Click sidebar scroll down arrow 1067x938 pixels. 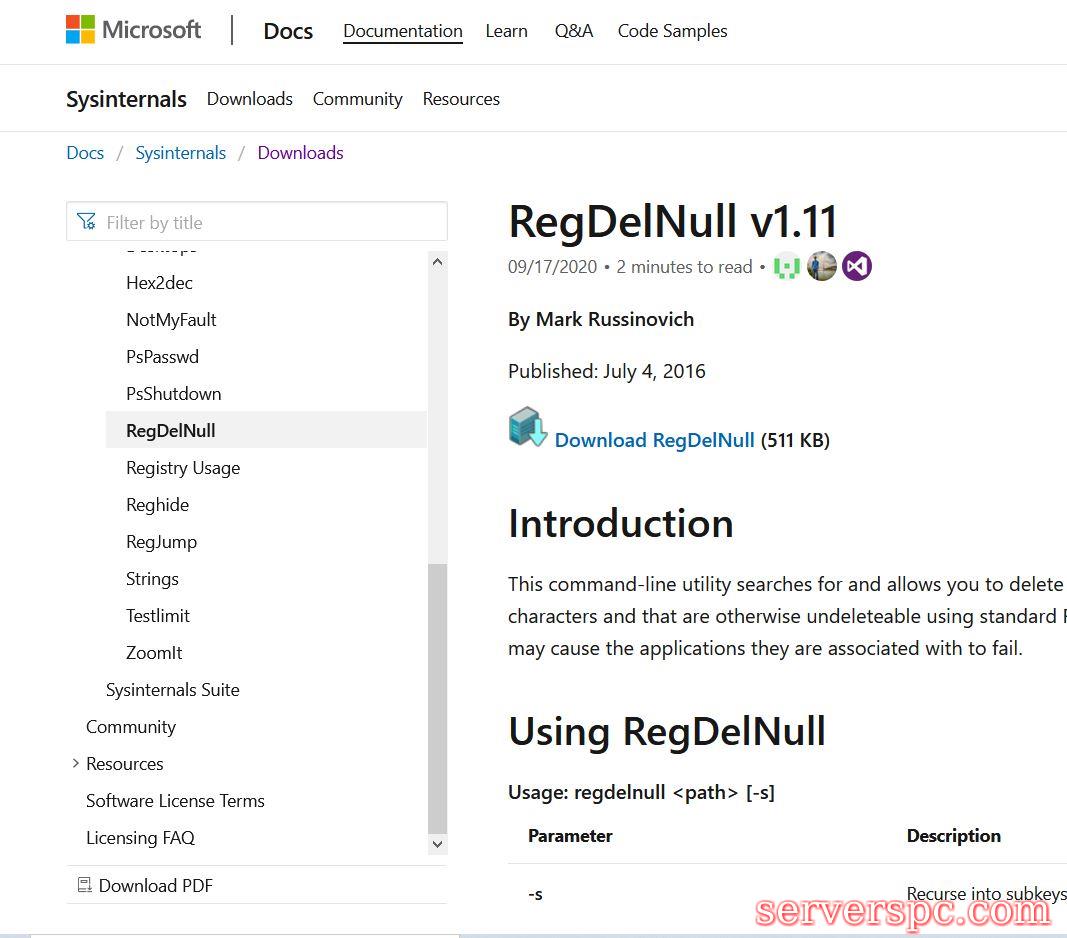[437, 844]
